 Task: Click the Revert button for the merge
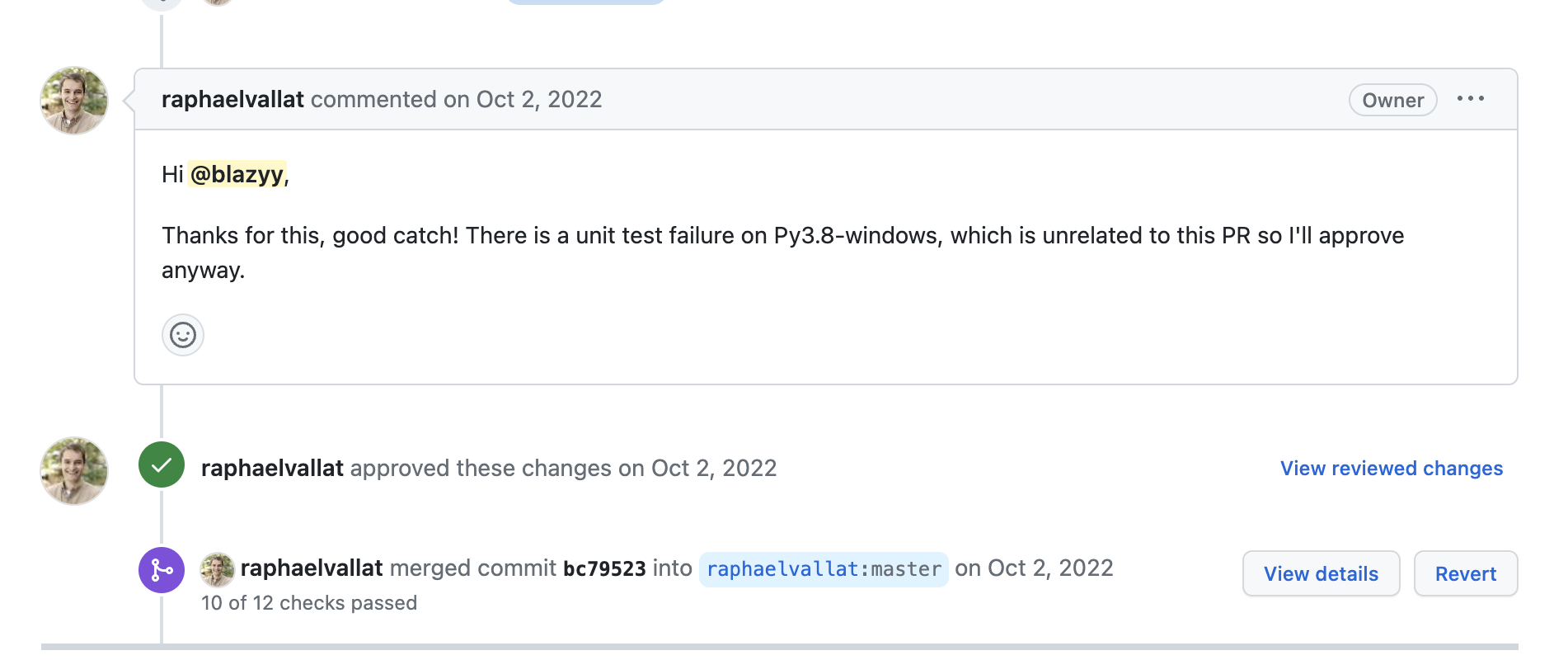[x=1465, y=573]
